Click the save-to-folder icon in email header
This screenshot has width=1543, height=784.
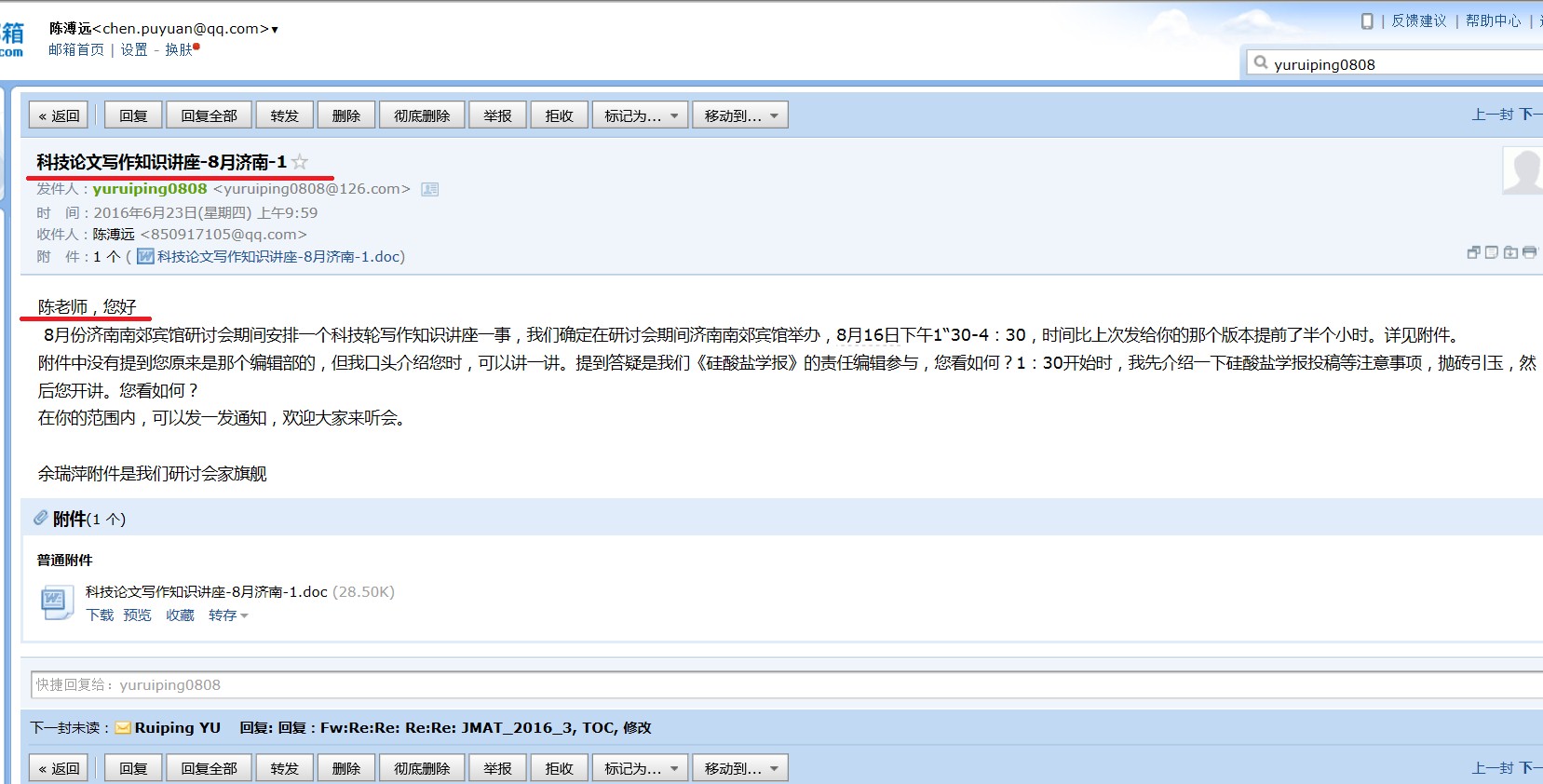[x=1510, y=252]
